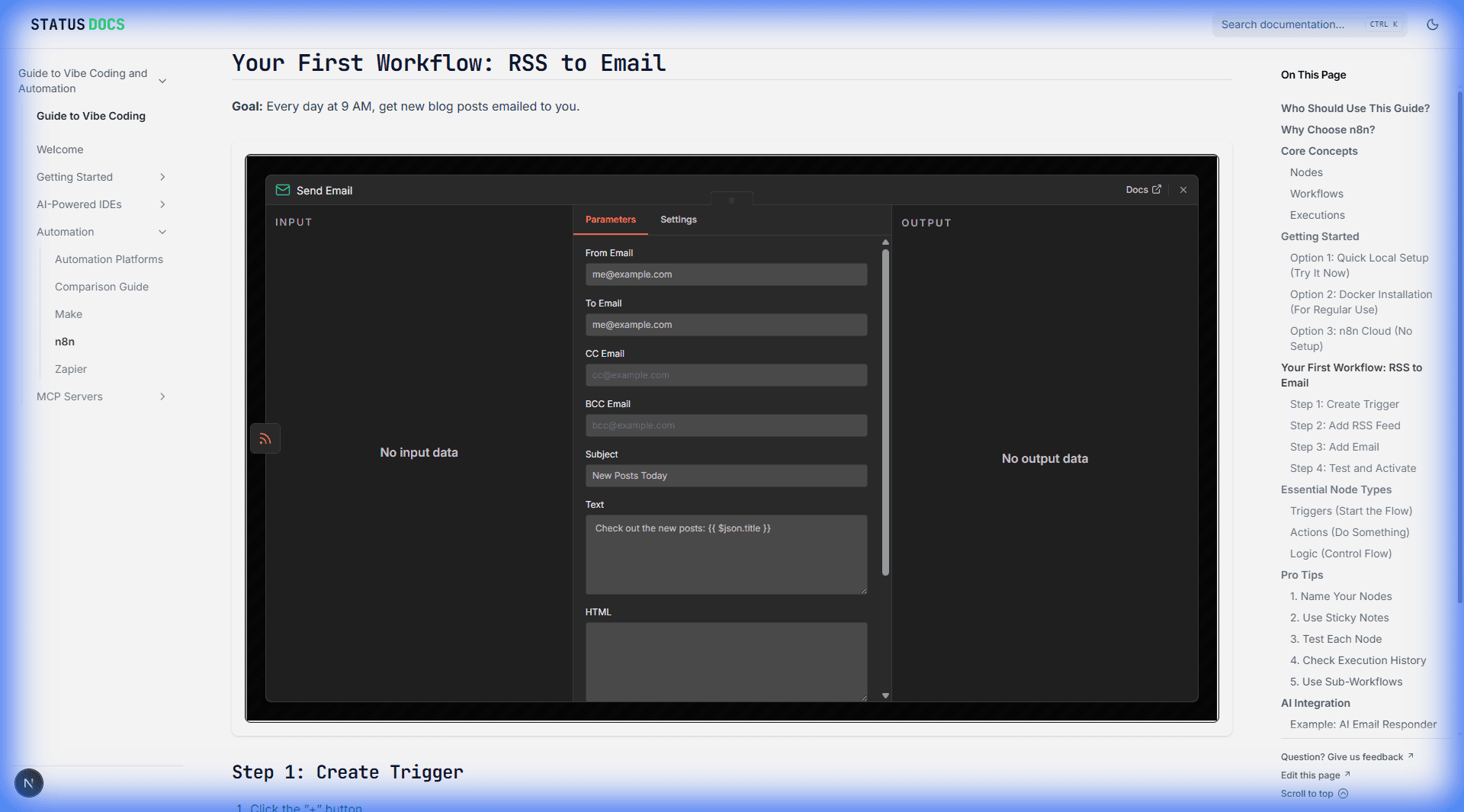Select the Parameters tab
Viewport: 1464px width, 812px height.
pyautogui.click(x=610, y=220)
